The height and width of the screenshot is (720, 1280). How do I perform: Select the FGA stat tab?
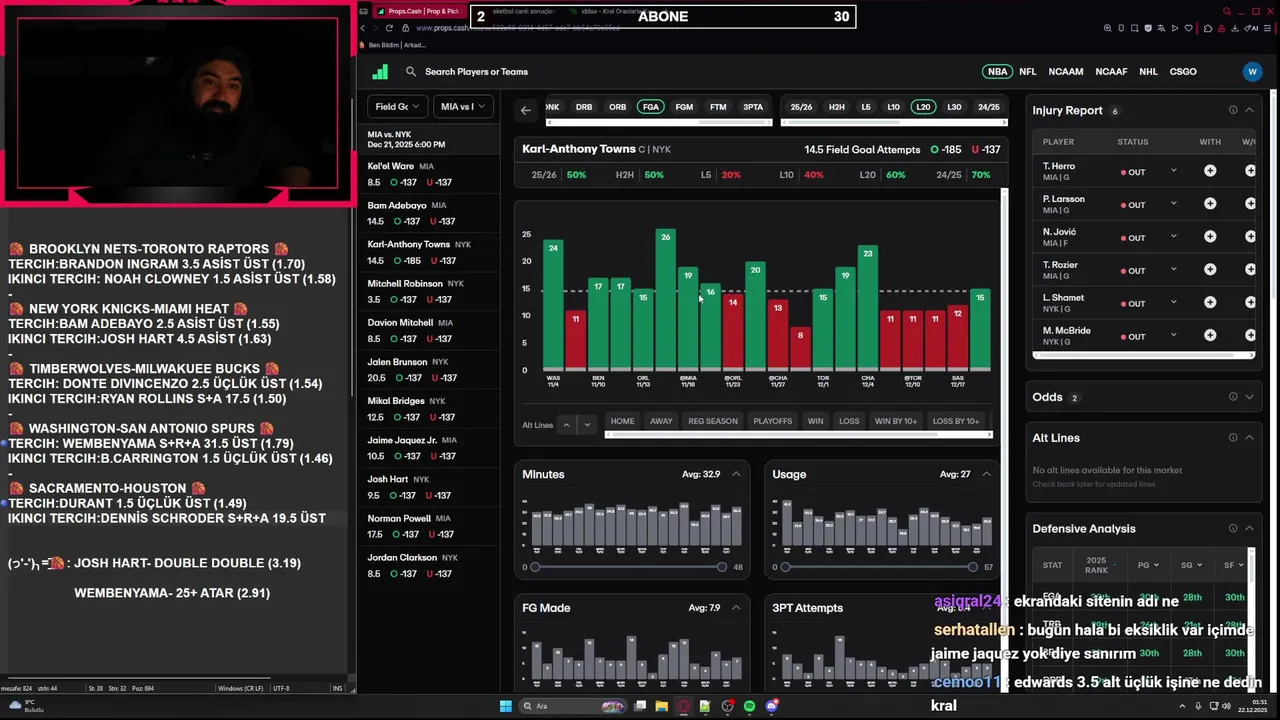click(651, 107)
